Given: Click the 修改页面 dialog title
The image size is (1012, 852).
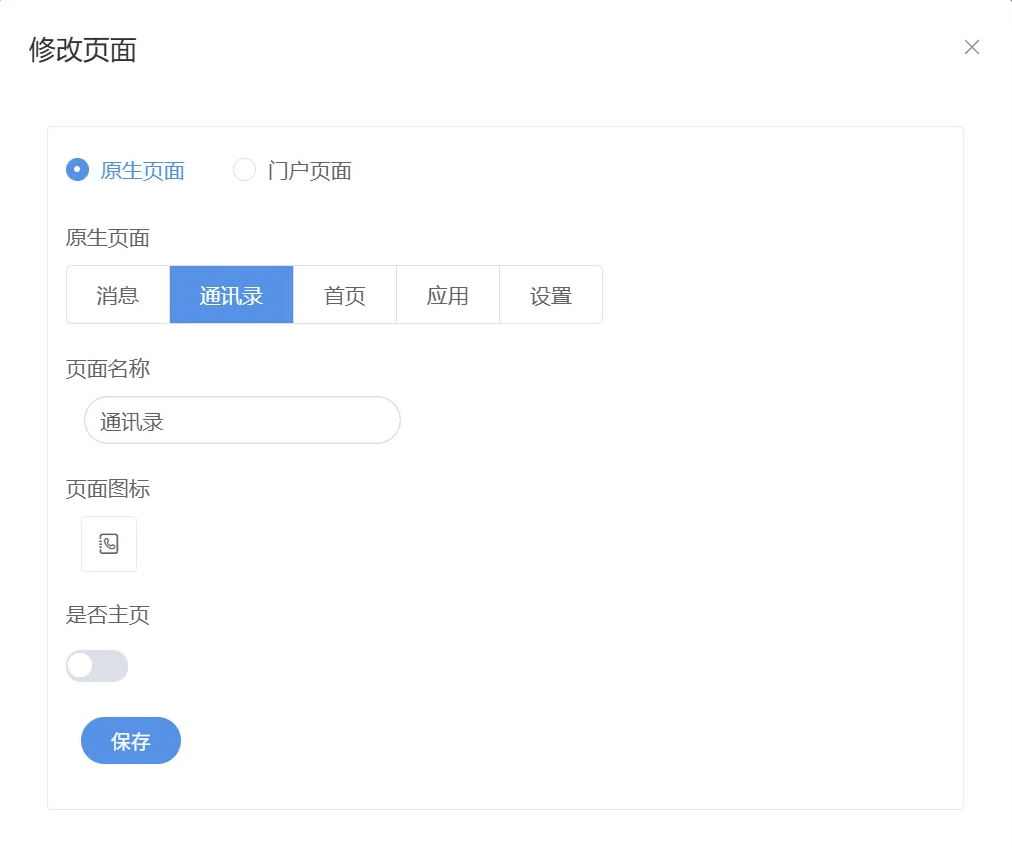Looking at the screenshot, I should 83,50.
